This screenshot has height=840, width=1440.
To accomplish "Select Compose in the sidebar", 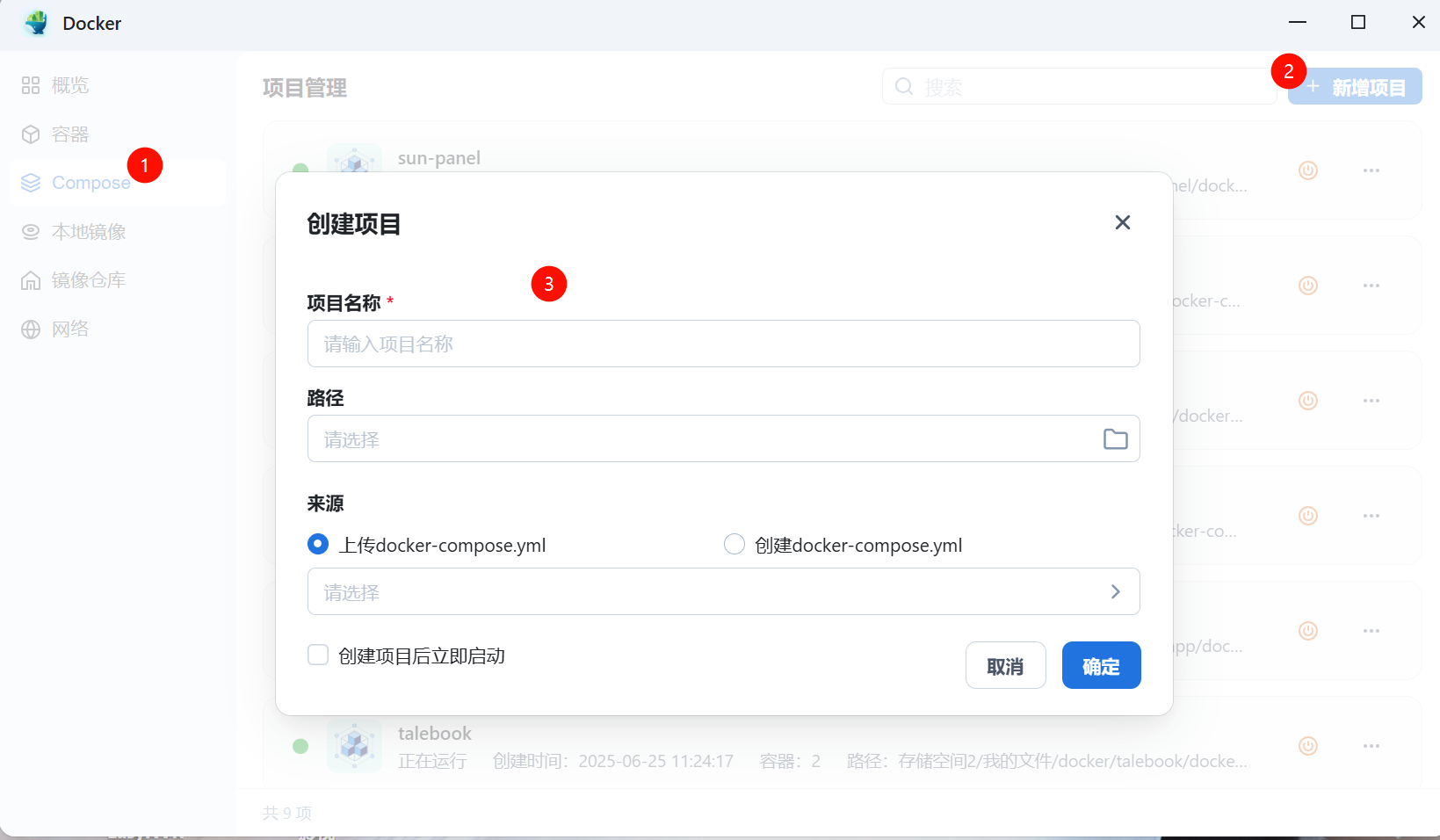I will click(x=118, y=183).
